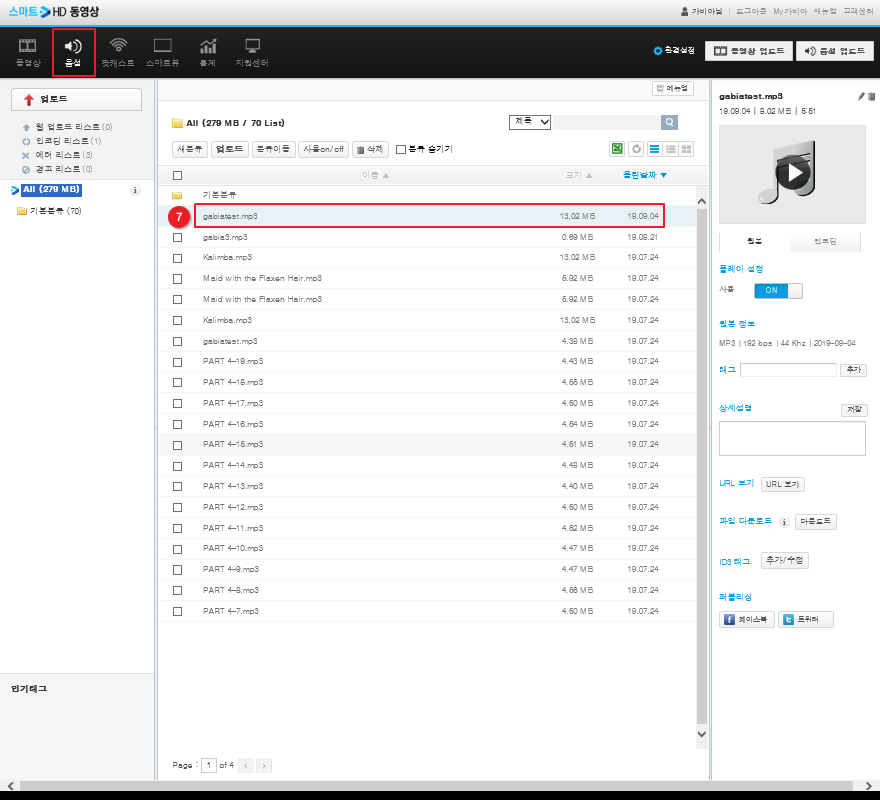Delete gabiatest.mp3 with trash icon in detail panel
This screenshot has height=800, width=880.
[872, 96]
